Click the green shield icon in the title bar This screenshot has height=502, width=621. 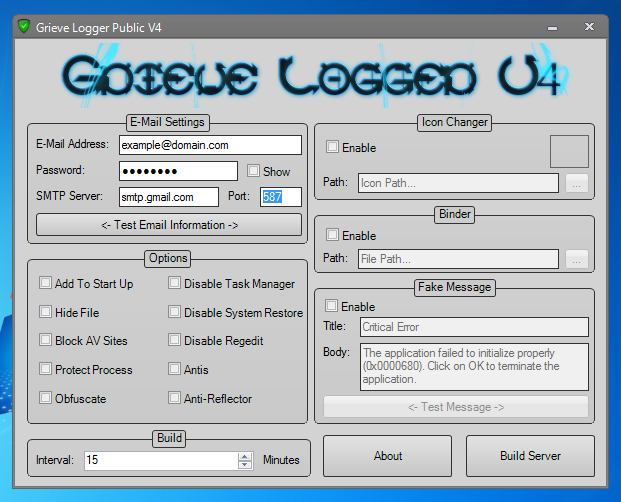click(24, 27)
